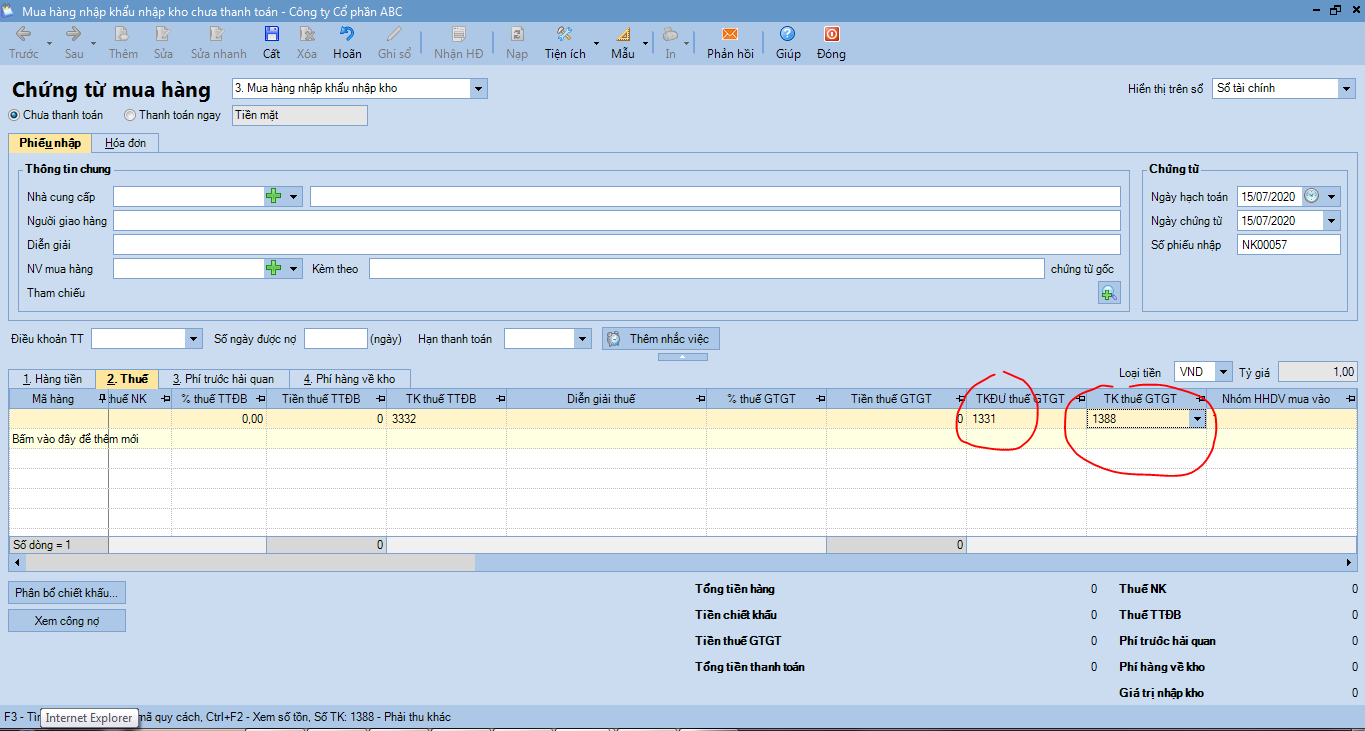Select the Thanh toán ngay radio button
Viewport: 1365px width, 731px height.
tap(130, 115)
